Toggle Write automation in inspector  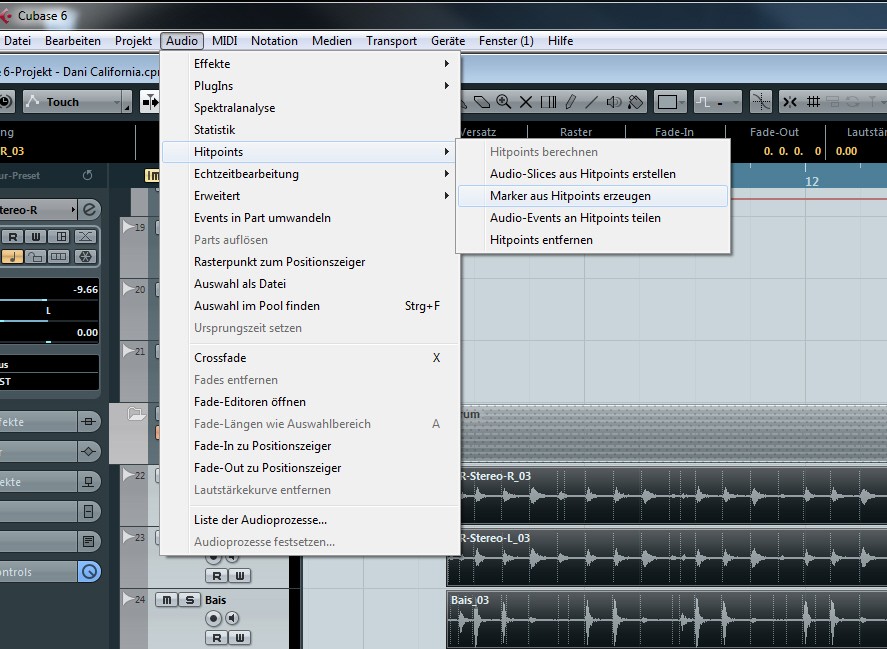(36, 237)
